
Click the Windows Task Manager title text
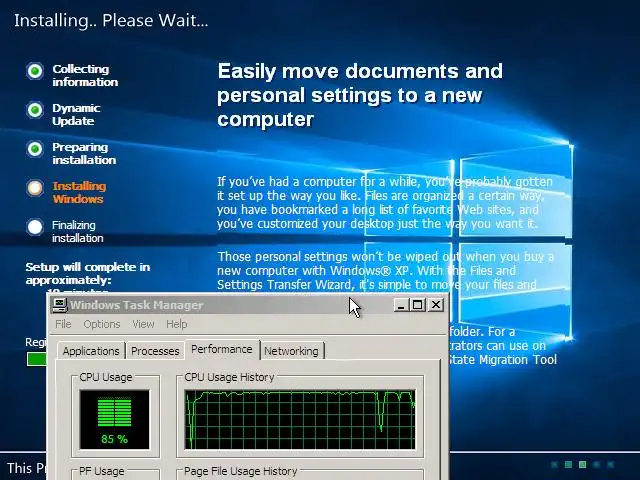click(136, 305)
